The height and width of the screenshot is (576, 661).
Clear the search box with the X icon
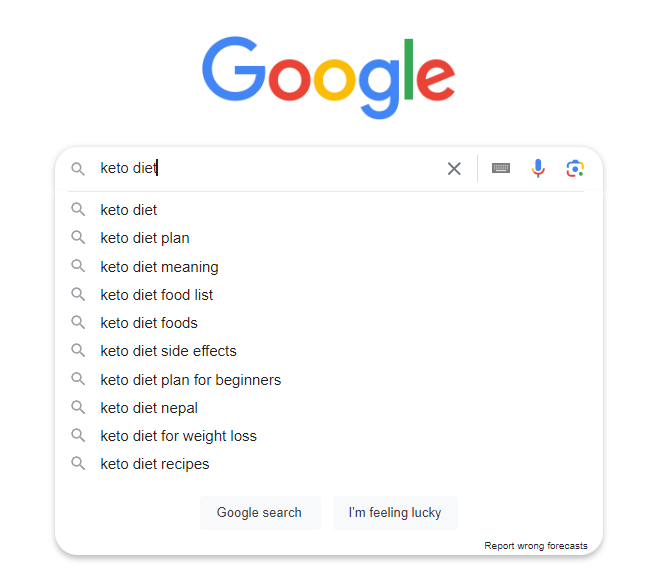tap(454, 168)
